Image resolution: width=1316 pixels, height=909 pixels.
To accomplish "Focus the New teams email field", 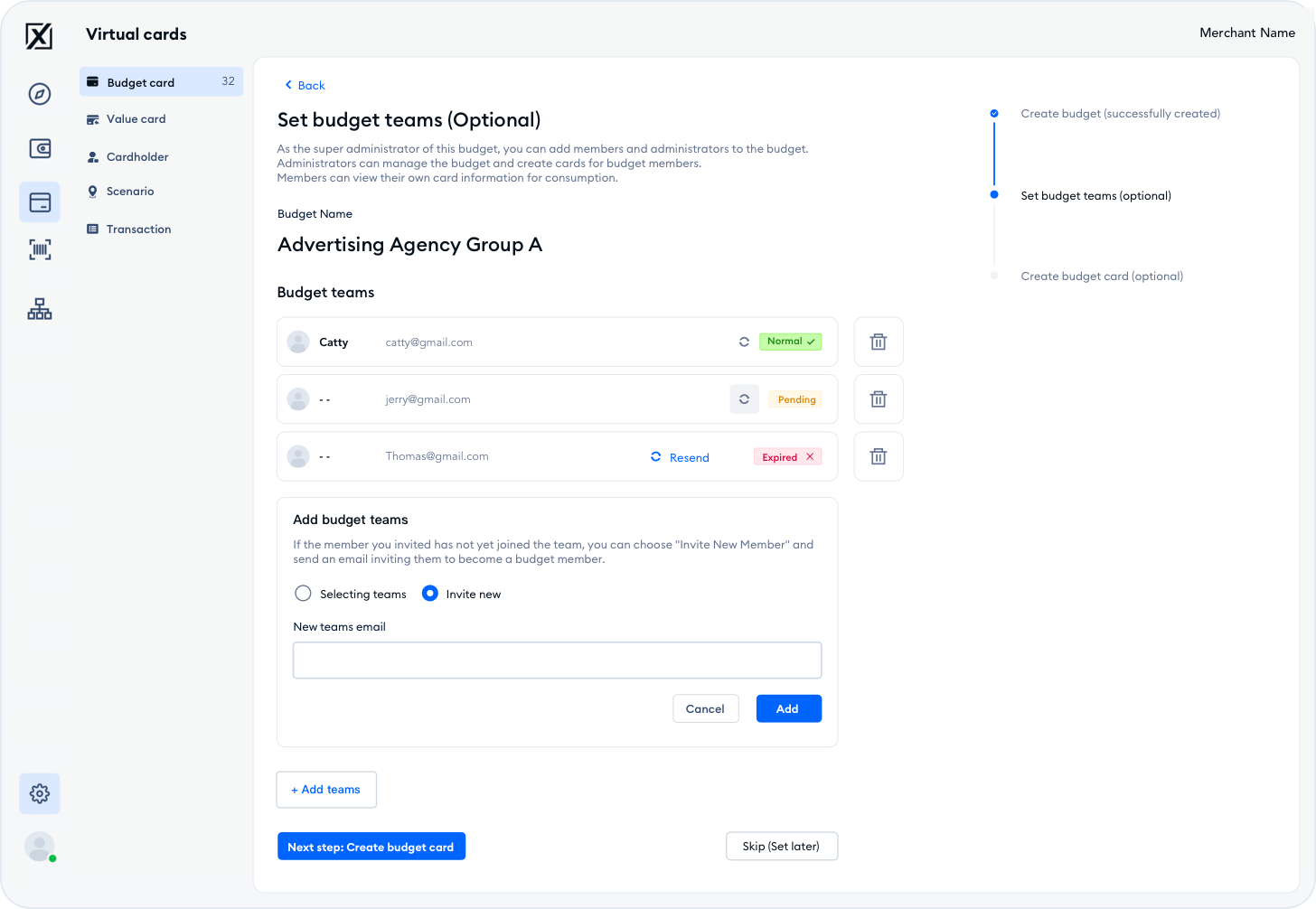I will (557, 661).
